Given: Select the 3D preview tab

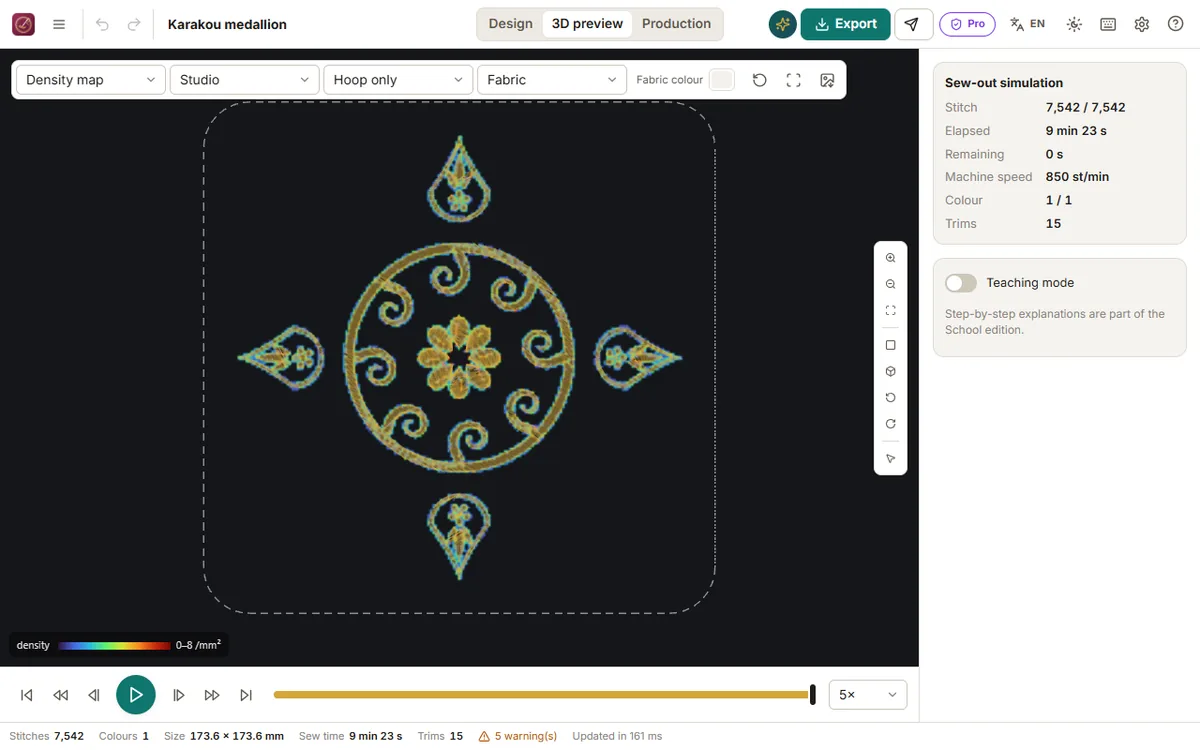Looking at the screenshot, I should tap(587, 24).
